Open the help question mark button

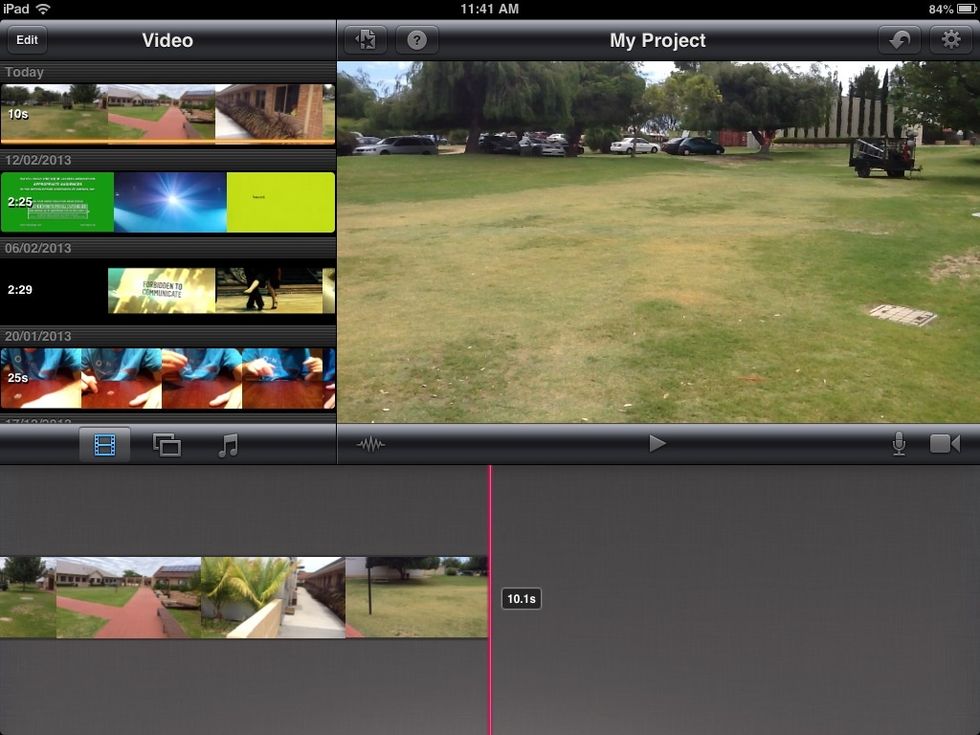(417, 40)
